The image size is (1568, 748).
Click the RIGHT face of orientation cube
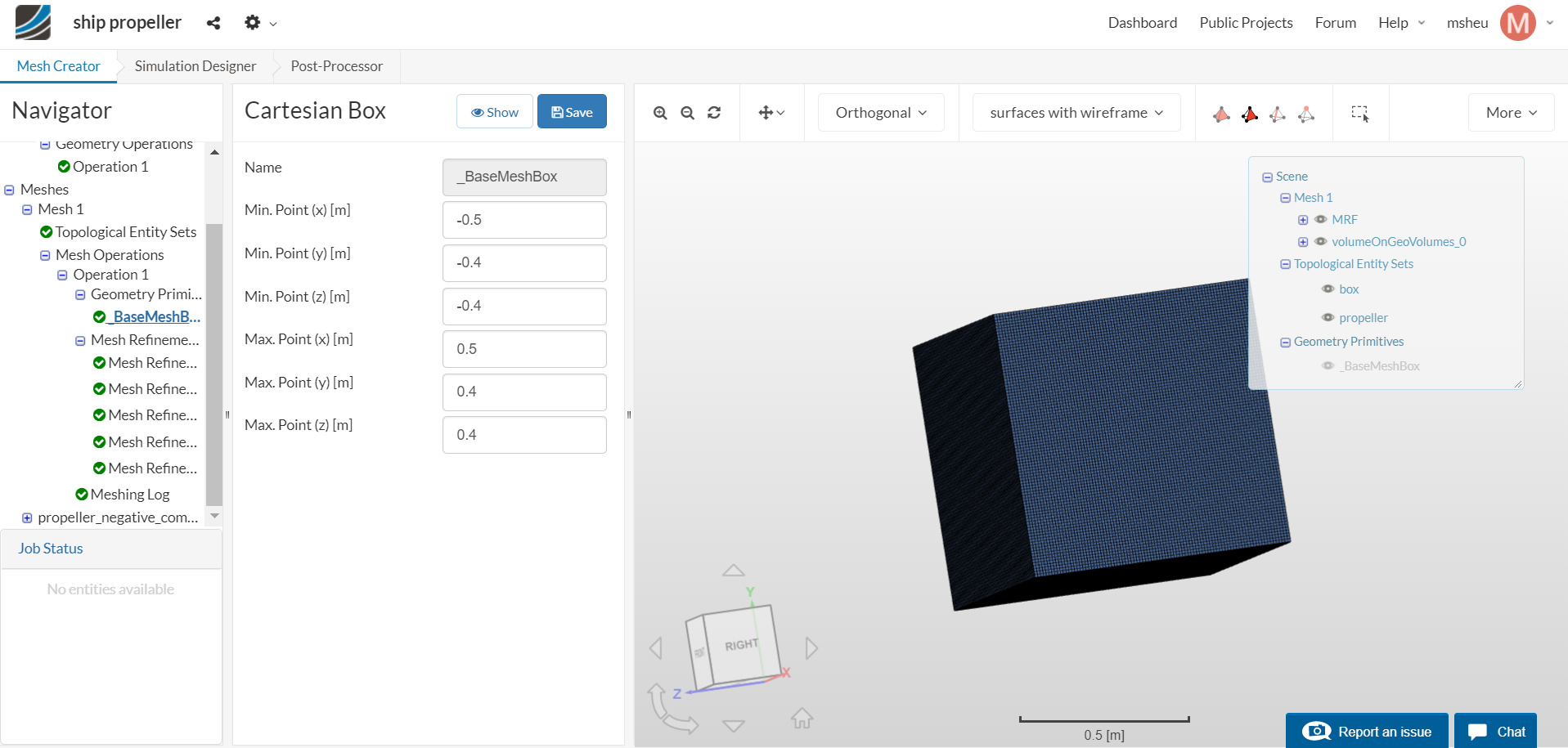coord(741,645)
